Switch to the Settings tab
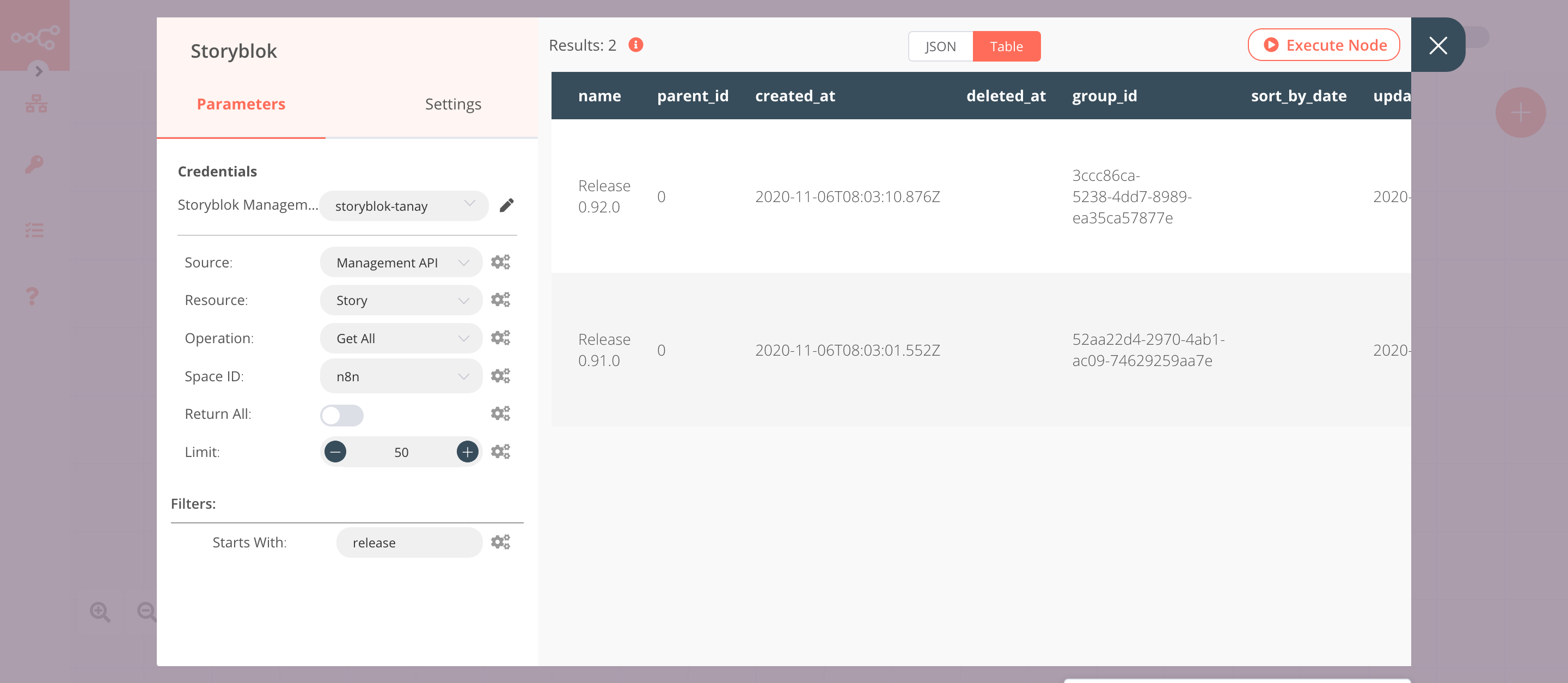 (x=452, y=103)
